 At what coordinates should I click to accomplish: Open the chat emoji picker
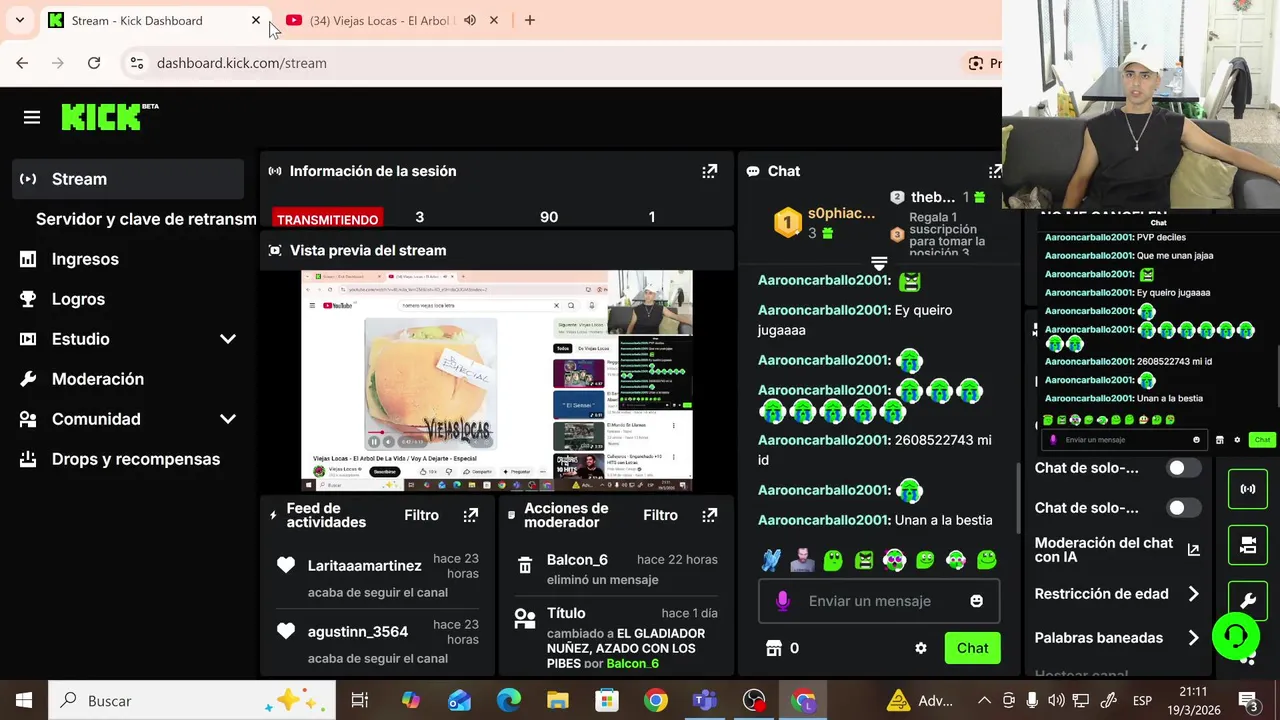pos(976,601)
